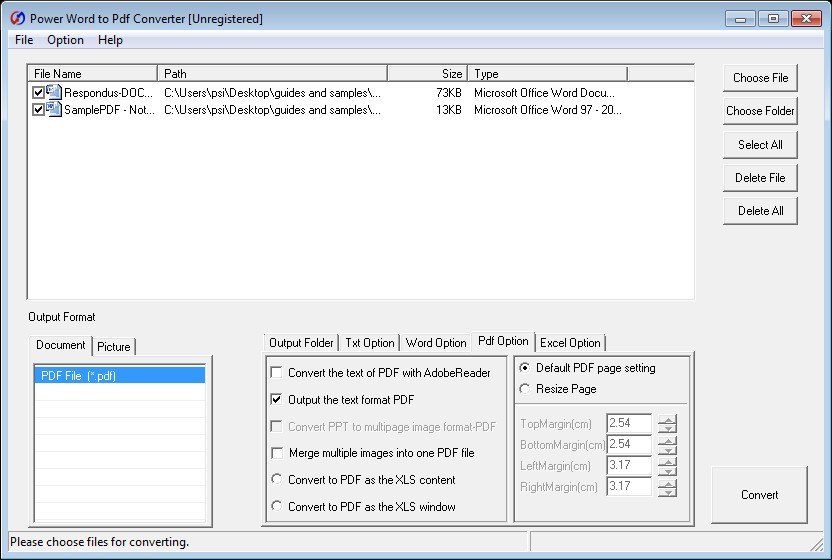Screen dimensions: 832x560
Task: Click the RightMargin value field
Action: 629,486
